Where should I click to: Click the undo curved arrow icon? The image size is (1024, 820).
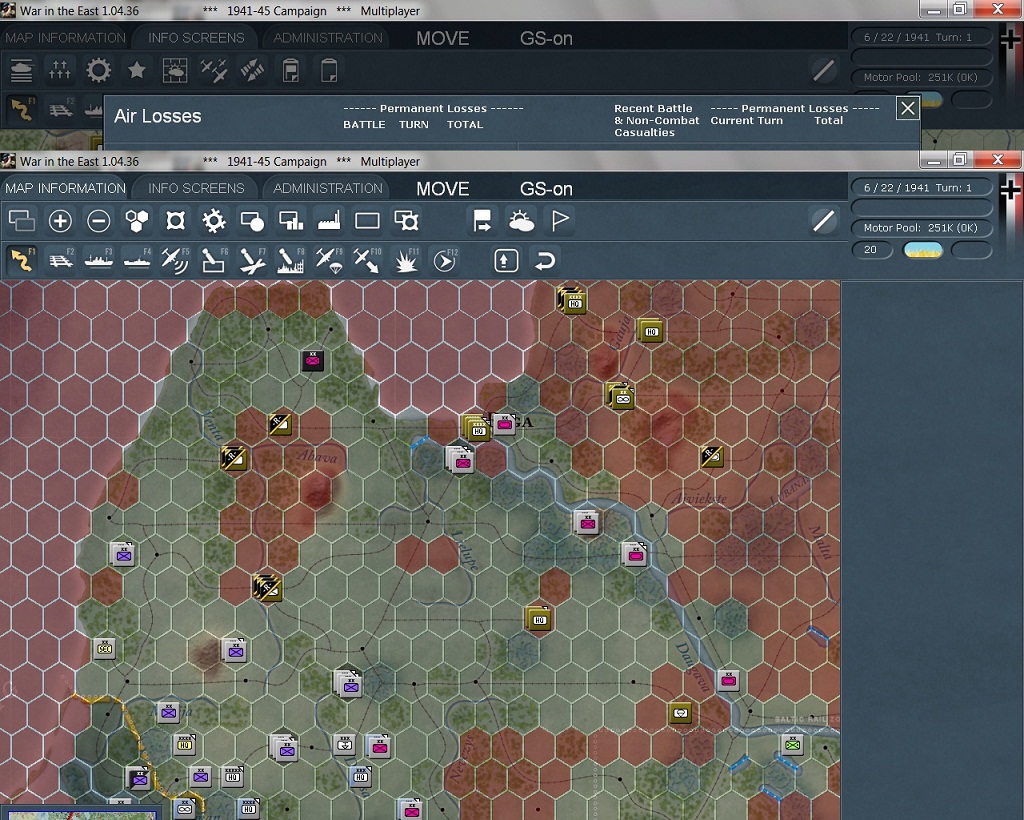point(545,260)
